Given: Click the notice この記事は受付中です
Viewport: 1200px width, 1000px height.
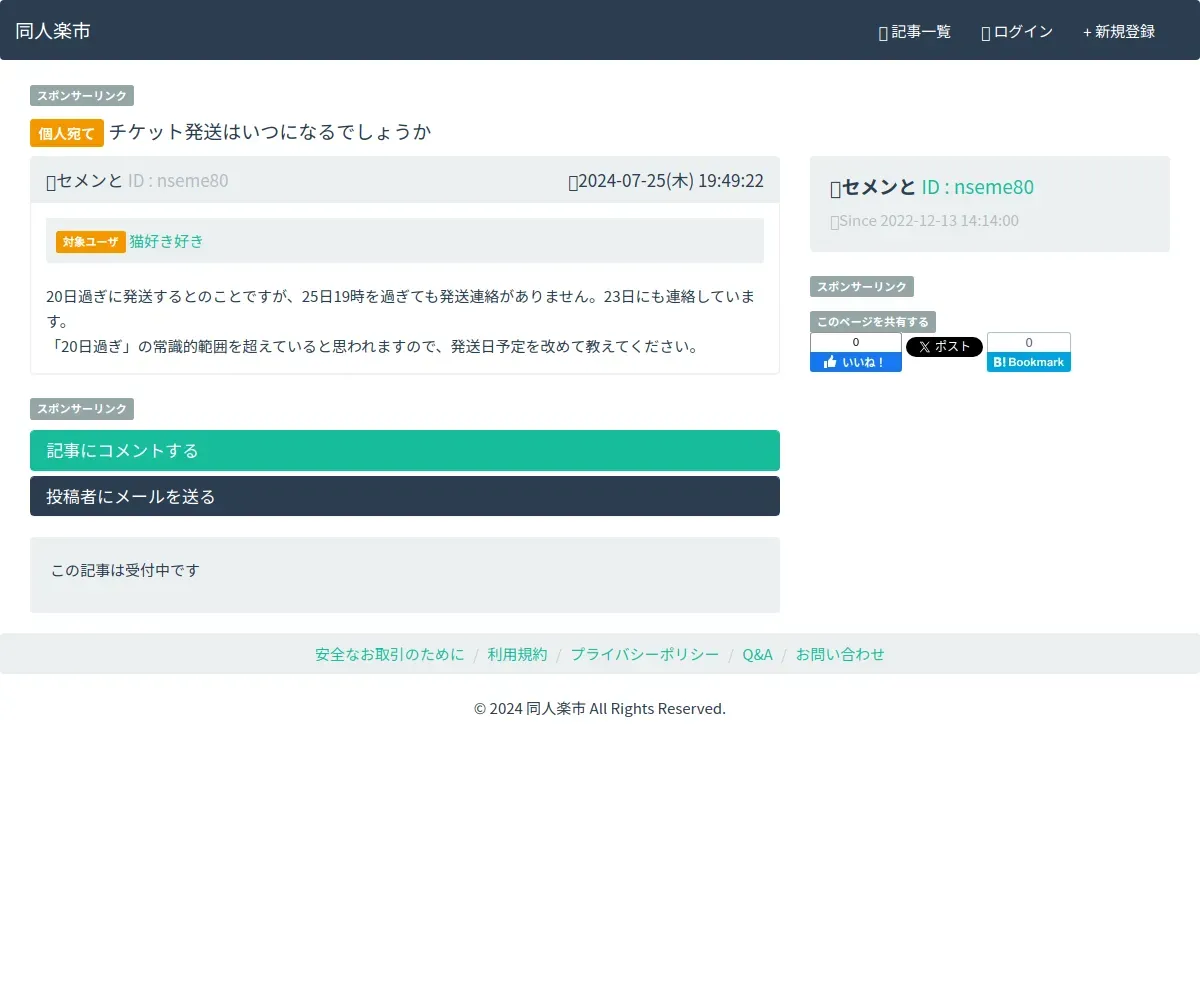Looking at the screenshot, I should point(125,570).
